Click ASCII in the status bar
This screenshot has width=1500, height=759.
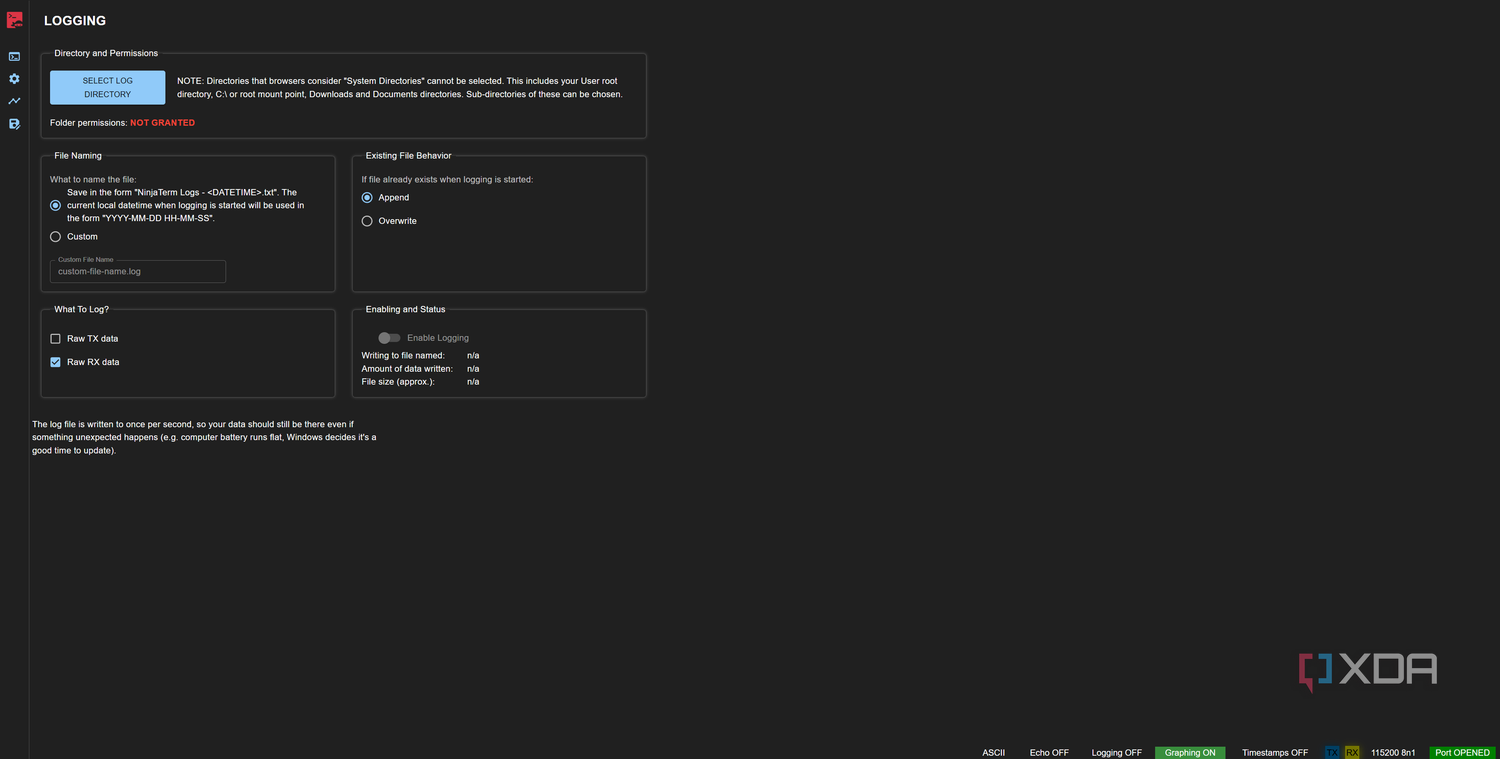pyautogui.click(x=993, y=752)
